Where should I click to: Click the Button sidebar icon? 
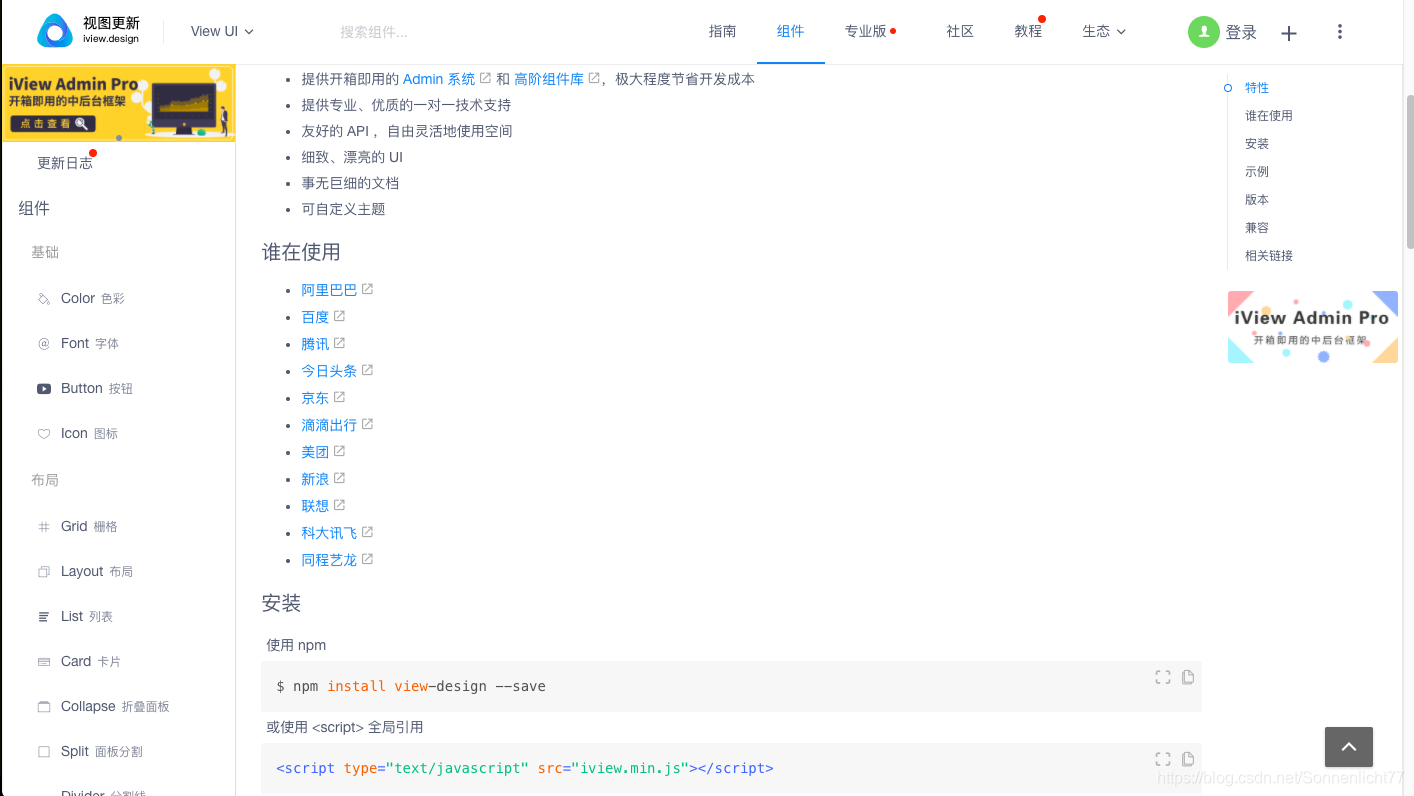44,388
